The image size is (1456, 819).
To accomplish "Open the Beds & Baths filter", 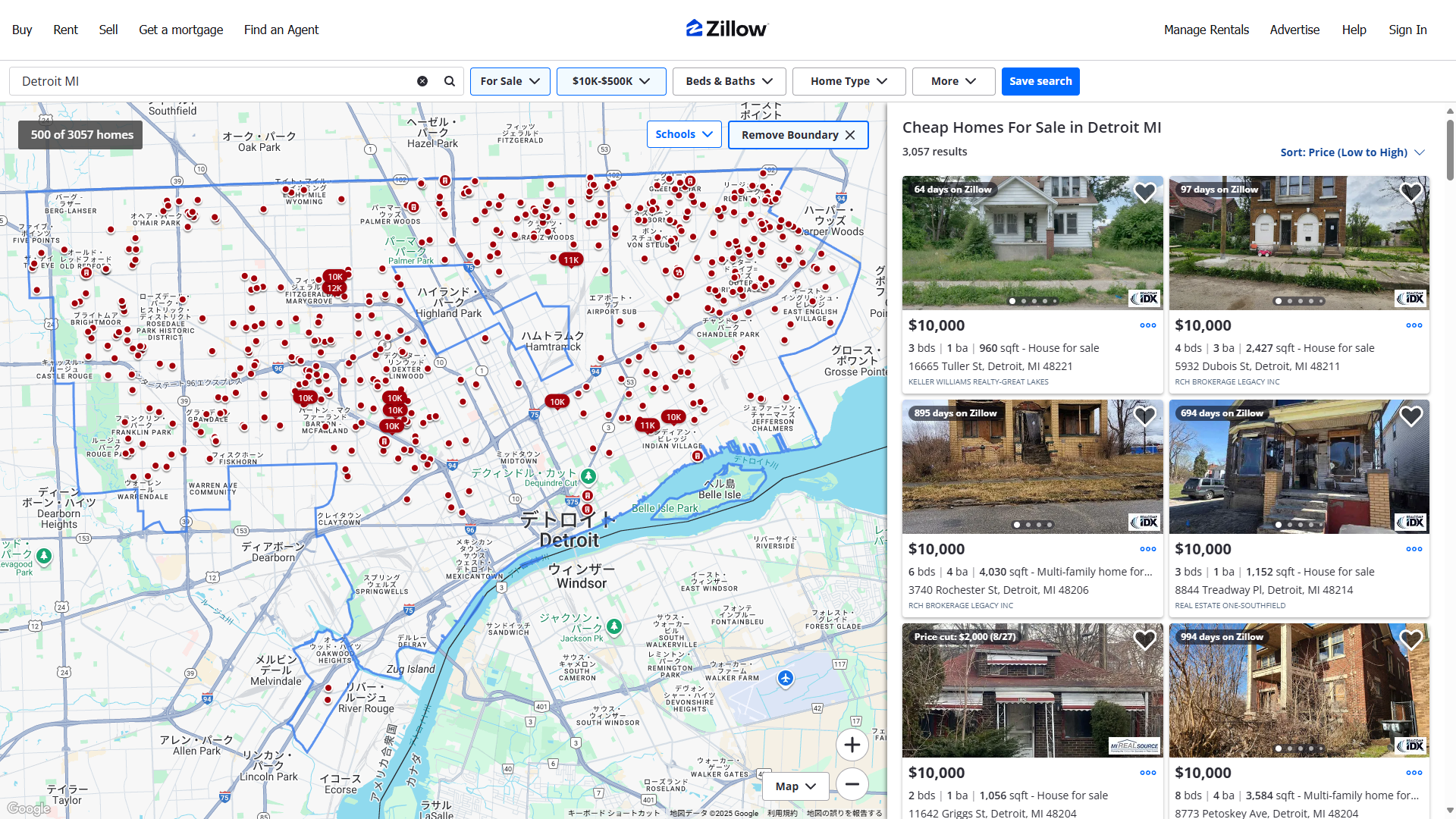I will tap(729, 81).
